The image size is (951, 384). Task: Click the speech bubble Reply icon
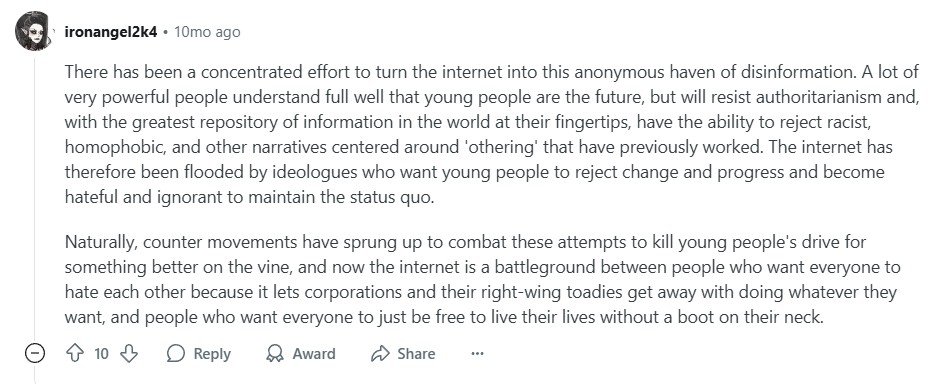(175, 353)
